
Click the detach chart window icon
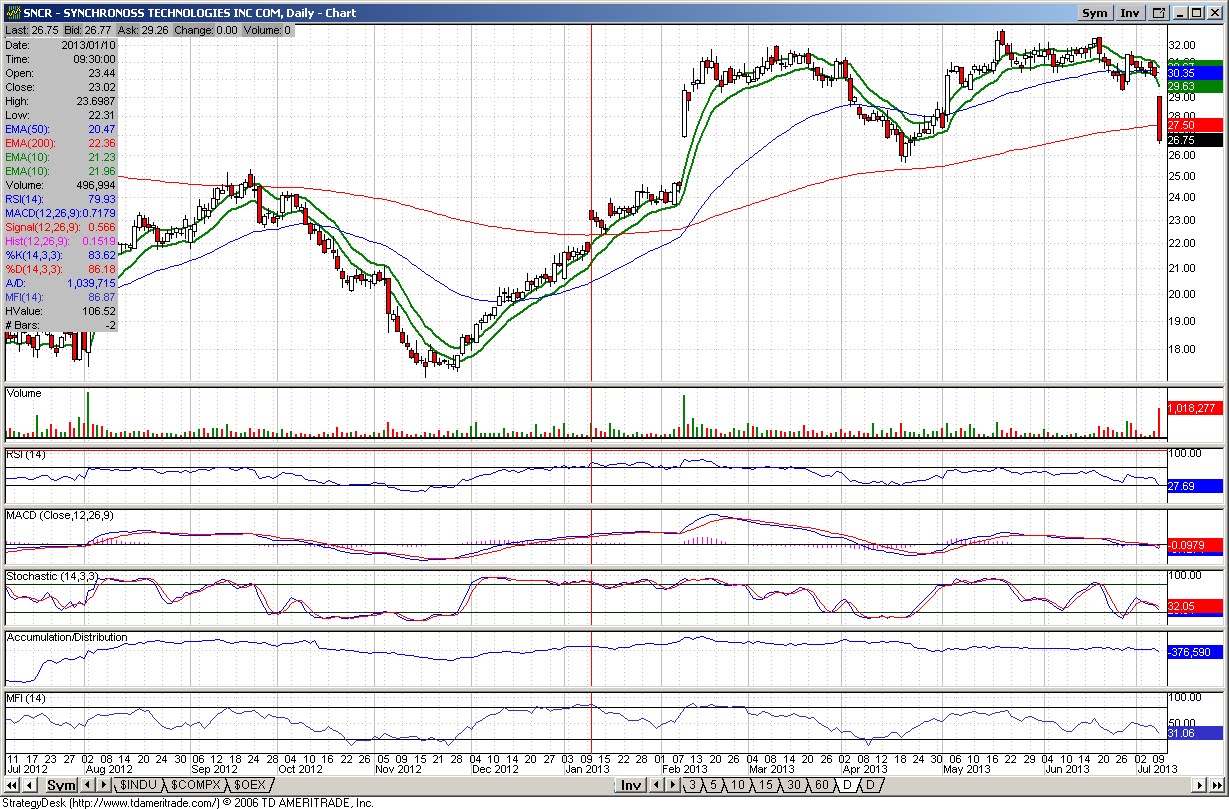point(1159,13)
